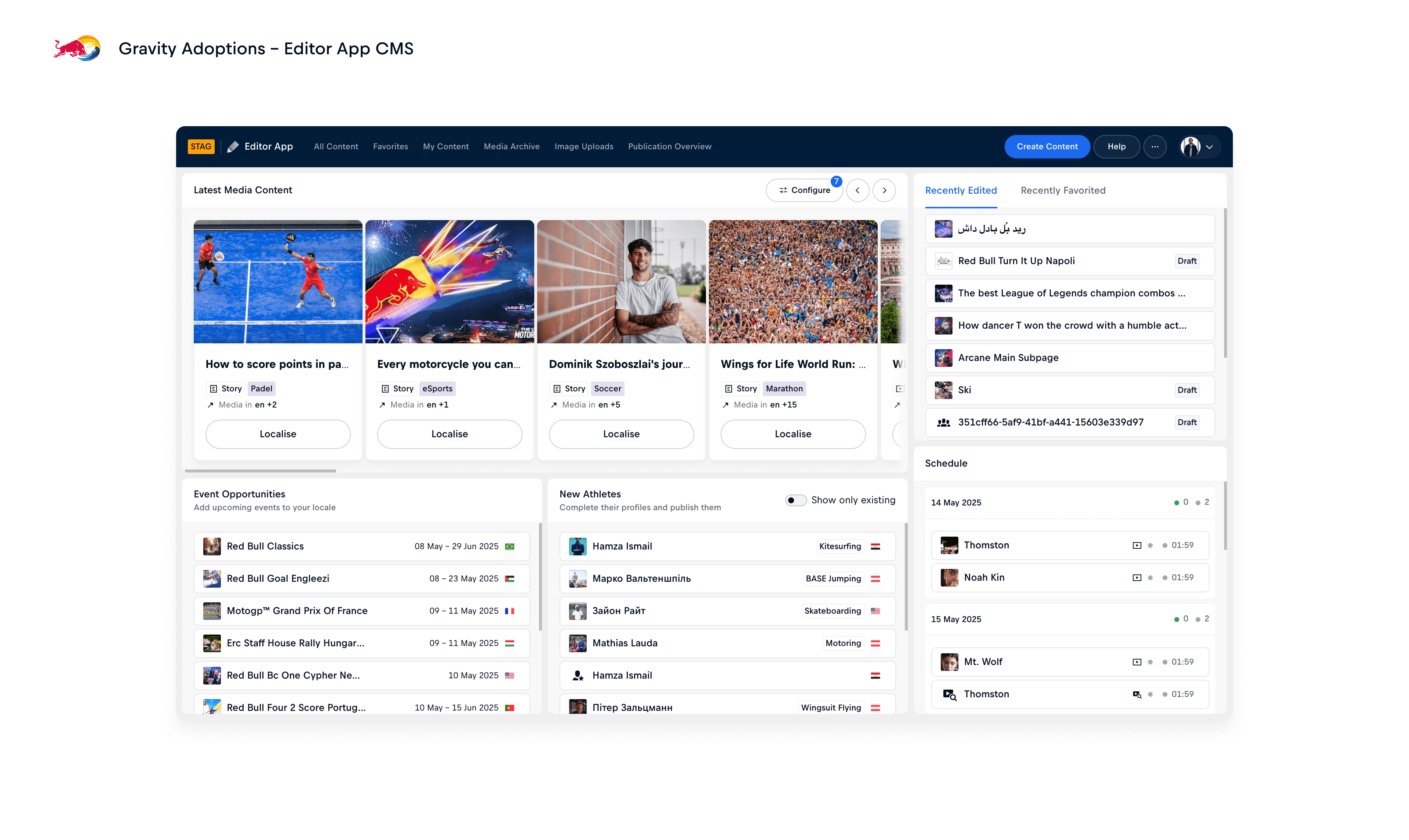Click the media carousel horizontal scrollbar
This screenshot has width=1409, height=840.
point(261,471)
